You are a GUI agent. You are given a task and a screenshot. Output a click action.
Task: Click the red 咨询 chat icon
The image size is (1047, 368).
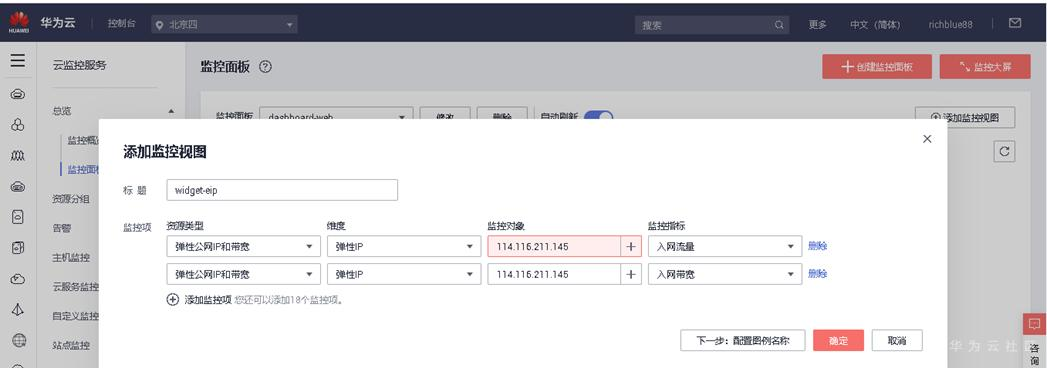(x=1034, y=325)
